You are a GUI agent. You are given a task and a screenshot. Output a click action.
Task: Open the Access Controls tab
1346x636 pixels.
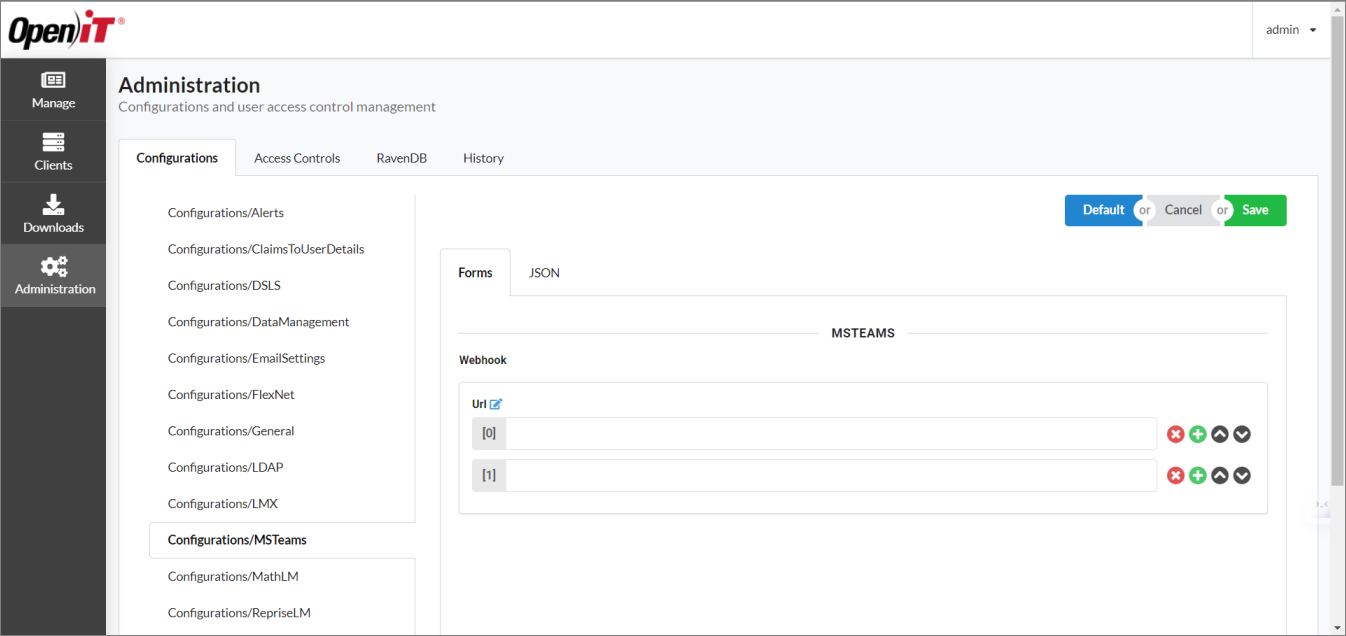(297, 157)
